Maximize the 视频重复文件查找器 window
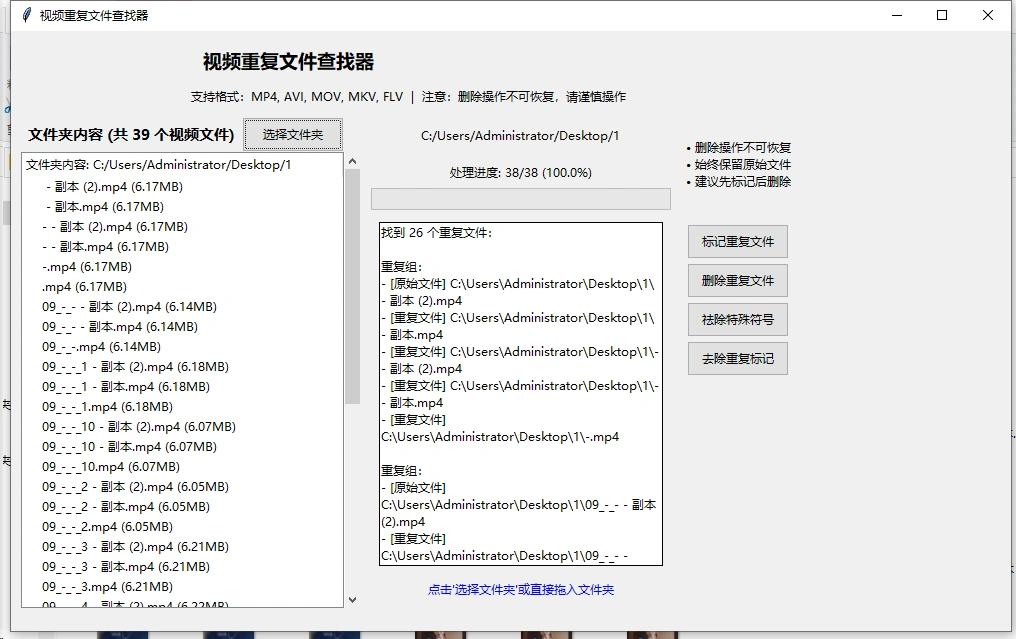 tap(942, 15)
